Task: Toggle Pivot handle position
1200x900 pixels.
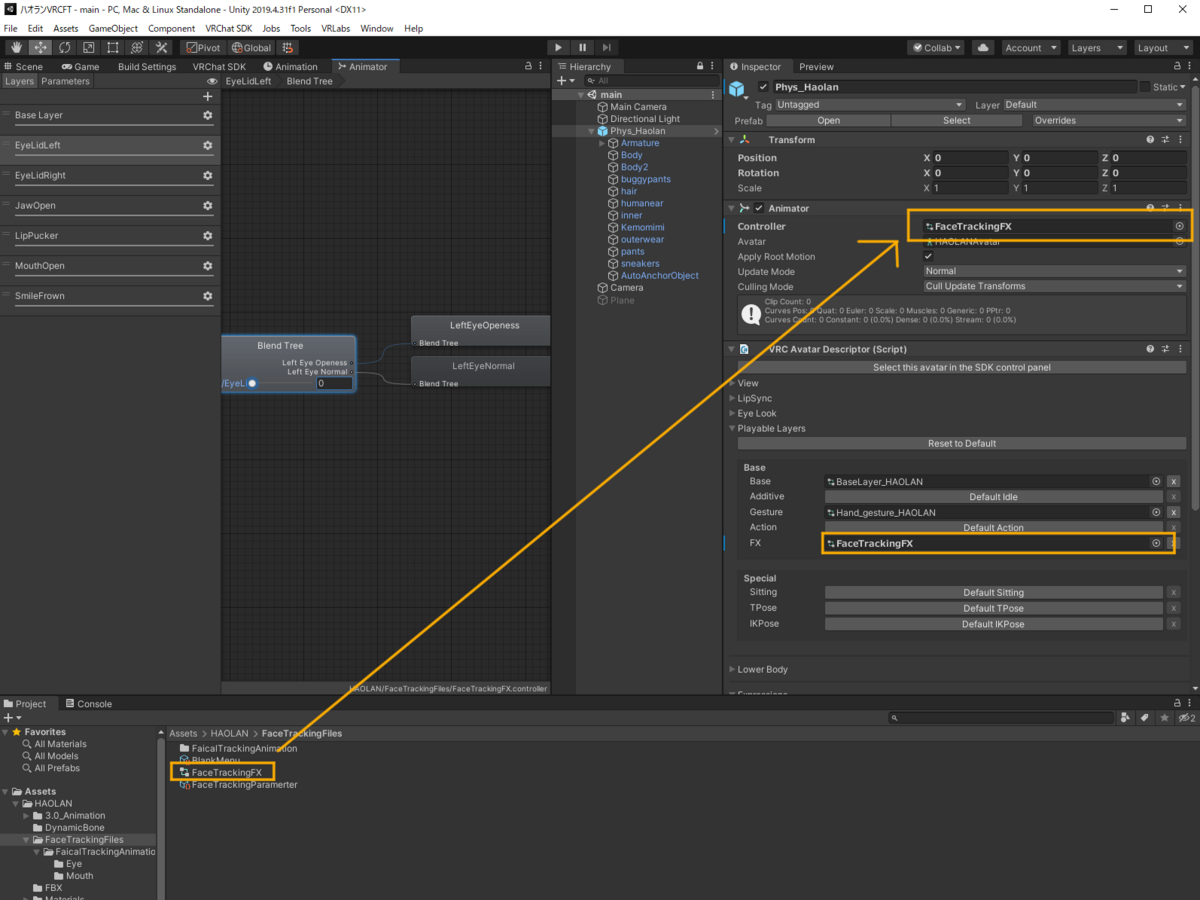Action: tap(204, 47)
